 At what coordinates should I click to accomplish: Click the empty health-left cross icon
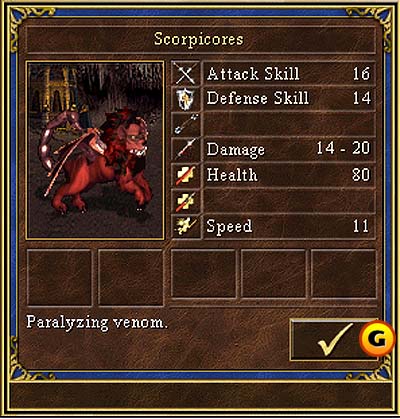tap(186, 201)
